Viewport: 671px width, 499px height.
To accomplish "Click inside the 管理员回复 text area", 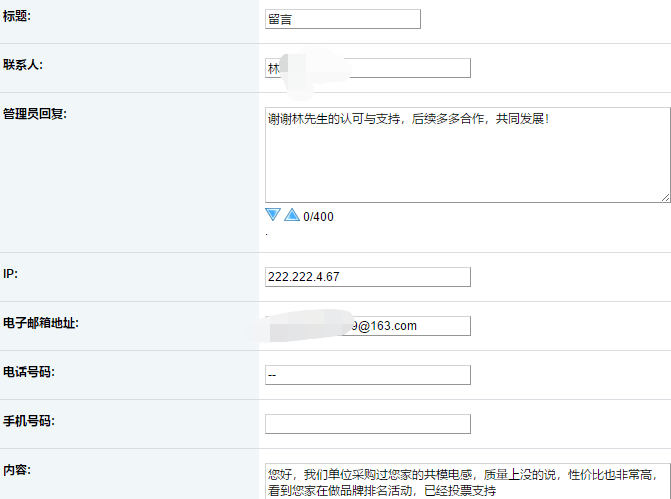I will pyautogui.click(x=467, y=155).
